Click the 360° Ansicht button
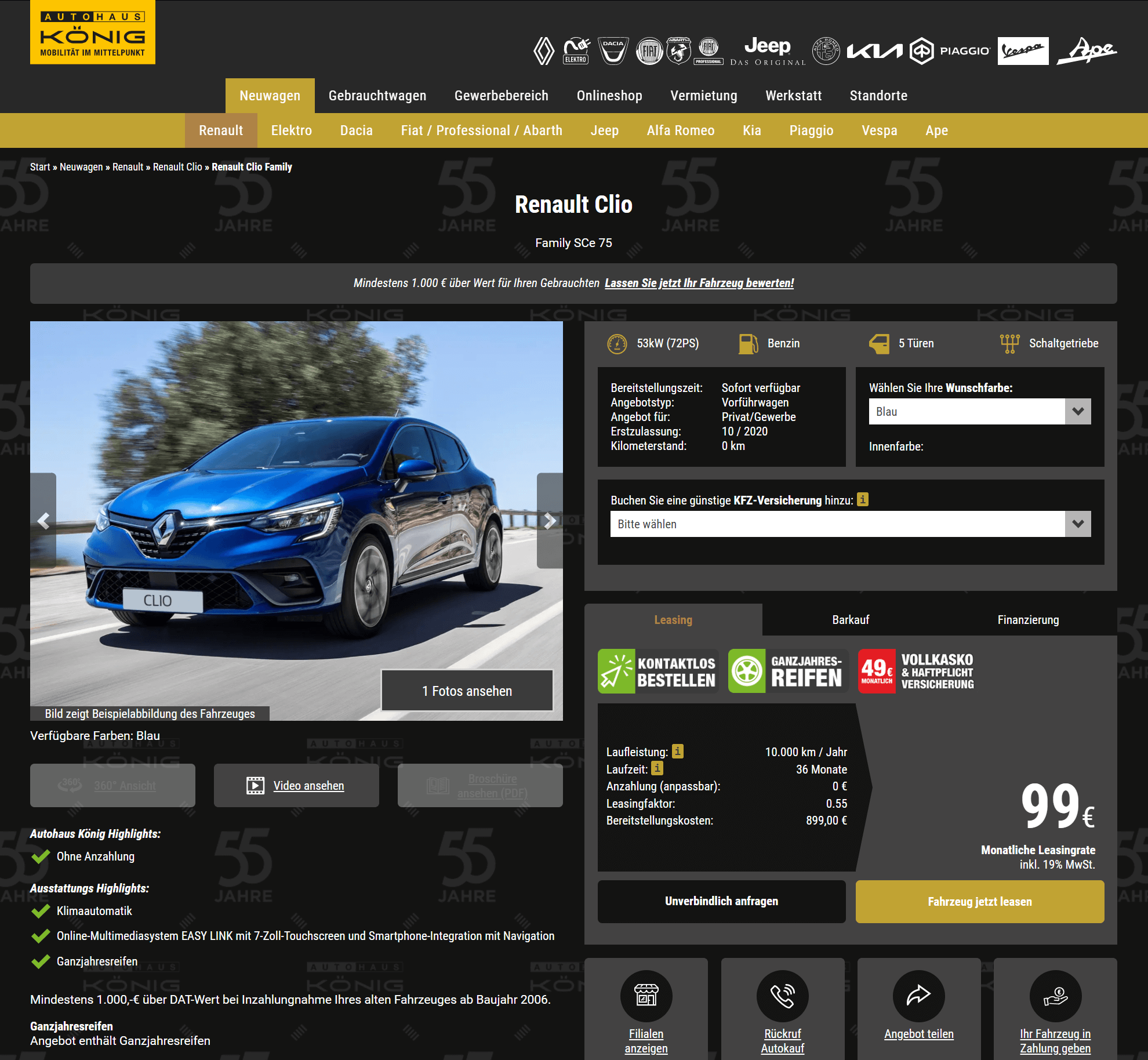 pos(112,785)
